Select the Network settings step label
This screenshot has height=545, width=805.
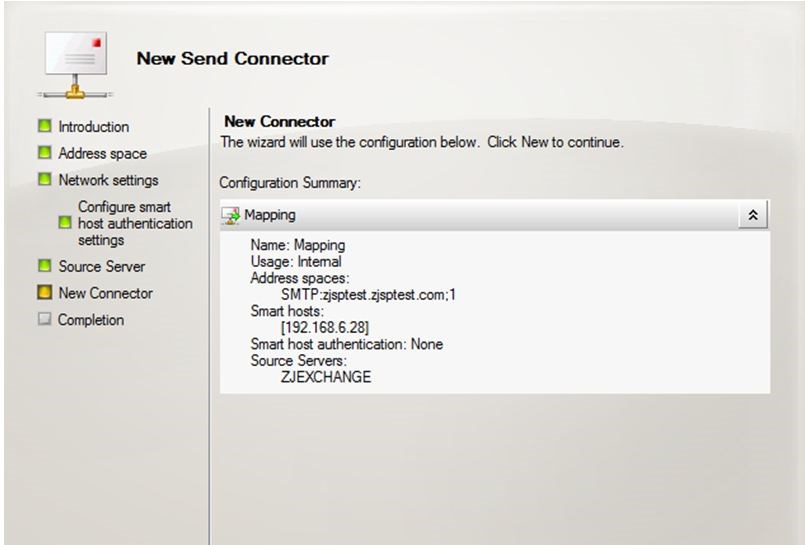click(108, 180)
